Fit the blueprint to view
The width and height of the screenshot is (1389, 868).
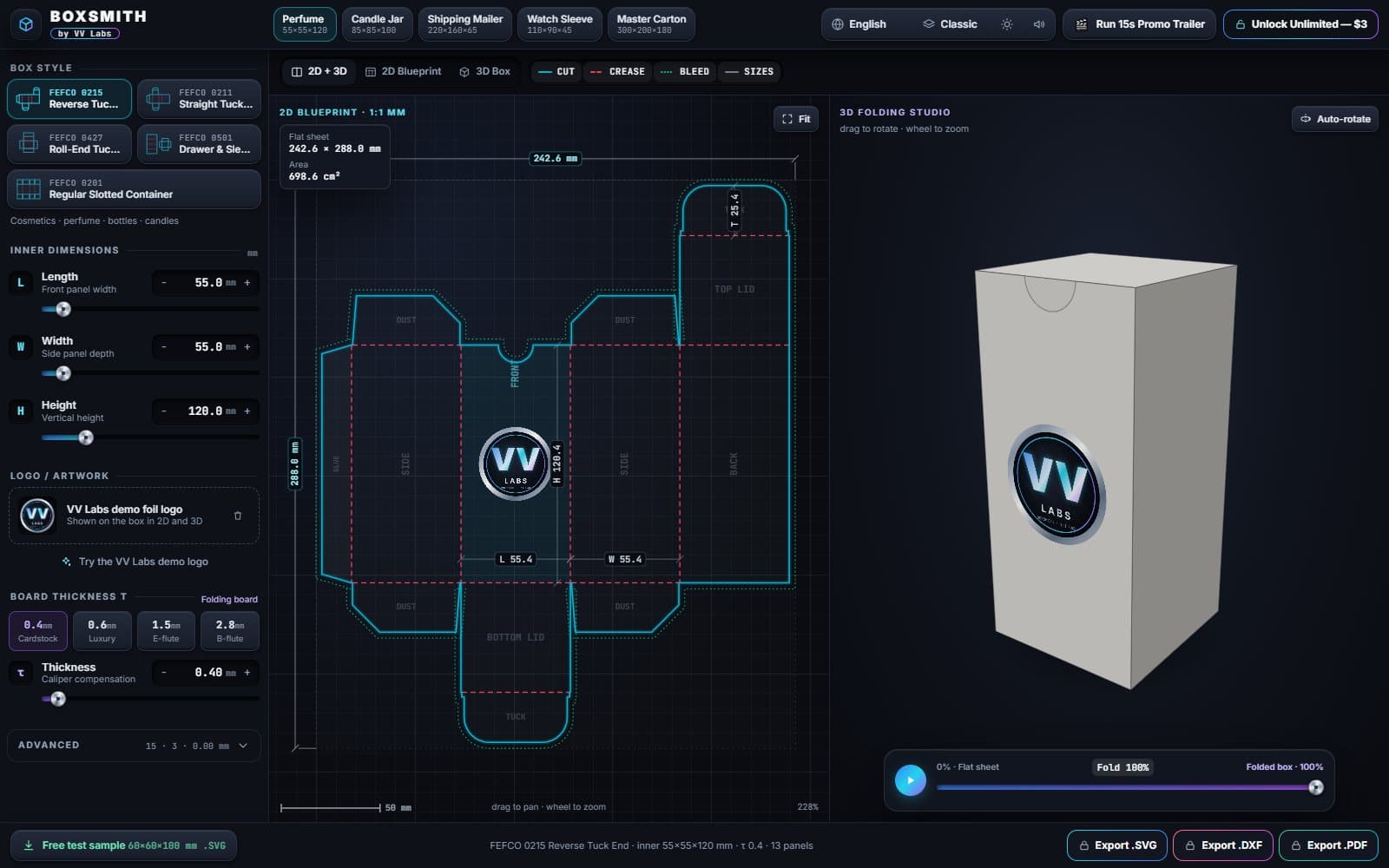[796, 119]
